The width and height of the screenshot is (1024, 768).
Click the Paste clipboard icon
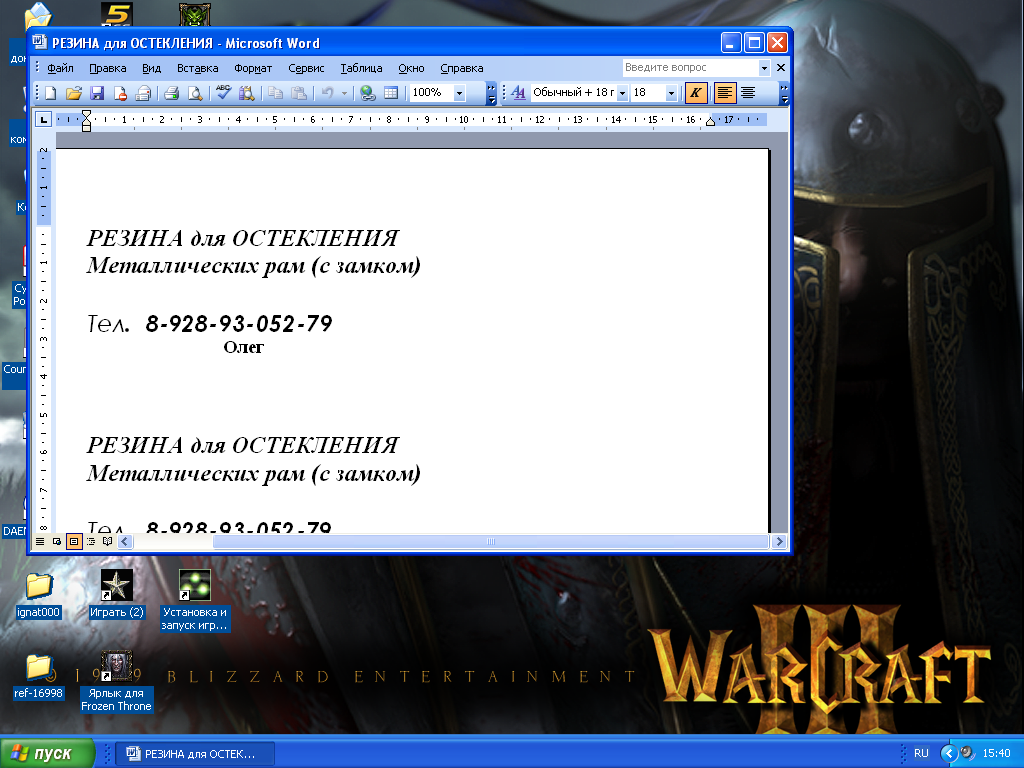pyautogui.click(x=298, y=93)
